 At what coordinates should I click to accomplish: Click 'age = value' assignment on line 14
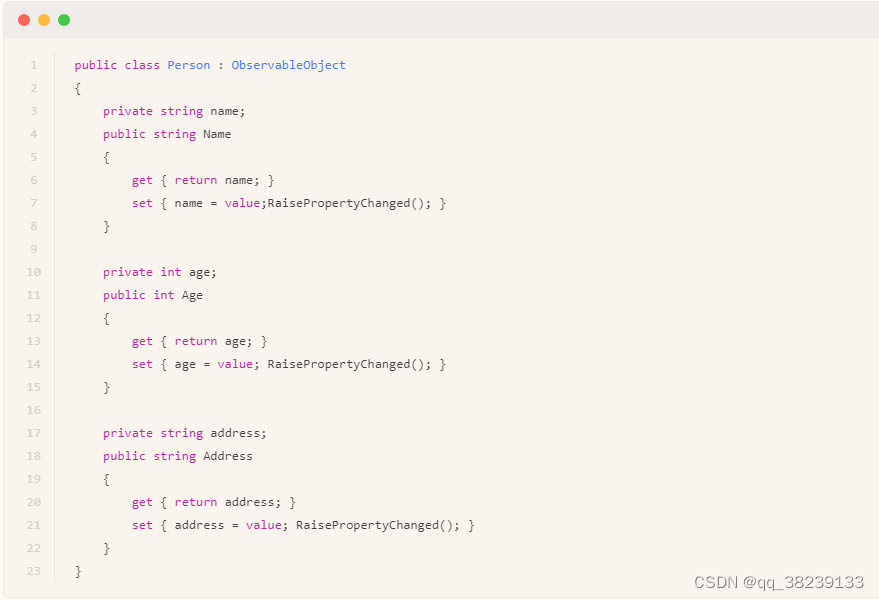click(x=214, y=364)
